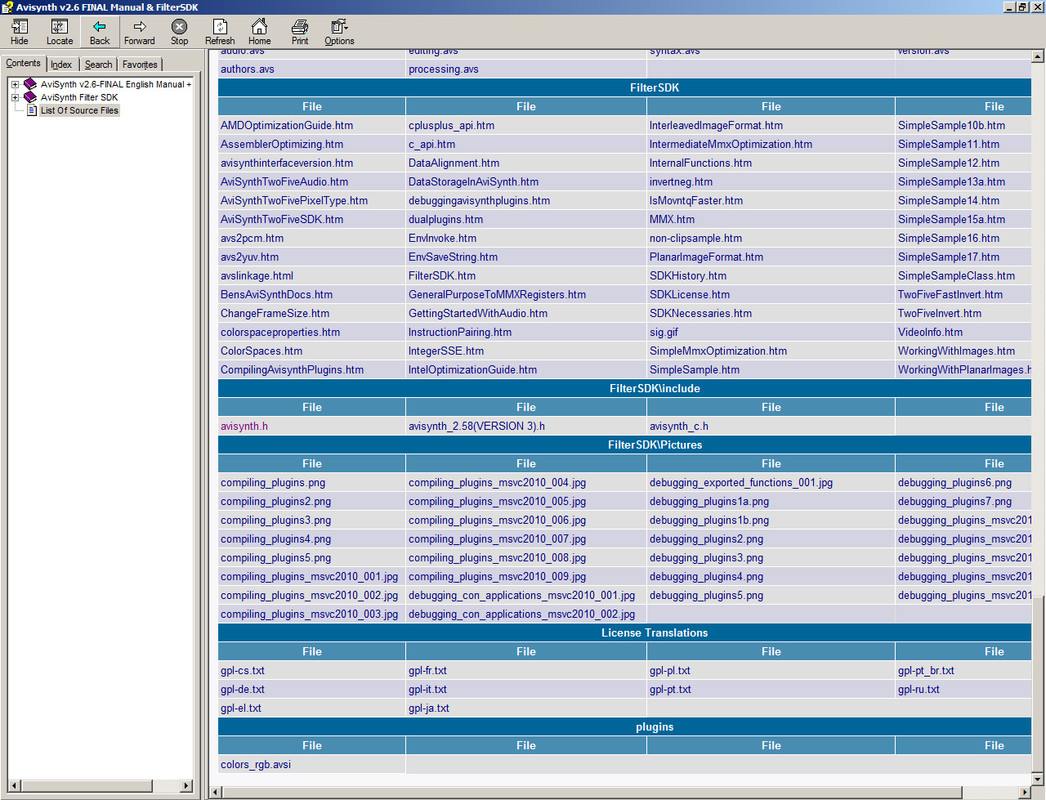Image resolution: width=1046 pixels, height=800 pixels.
Task: Click content horizontal scrollbar left arrow
Action: (x=215, y=792)
